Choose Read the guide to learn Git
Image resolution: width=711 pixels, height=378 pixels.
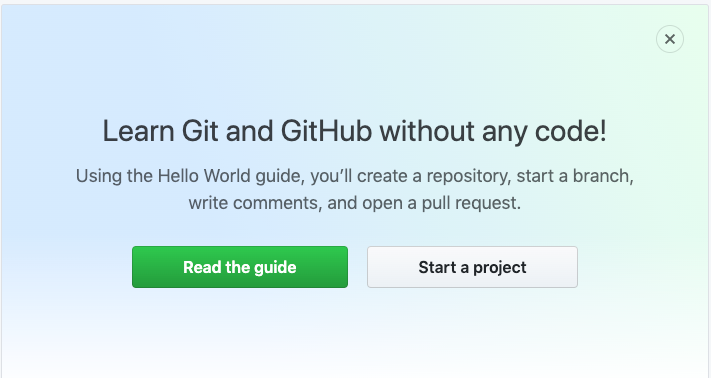tap(240, 267)
